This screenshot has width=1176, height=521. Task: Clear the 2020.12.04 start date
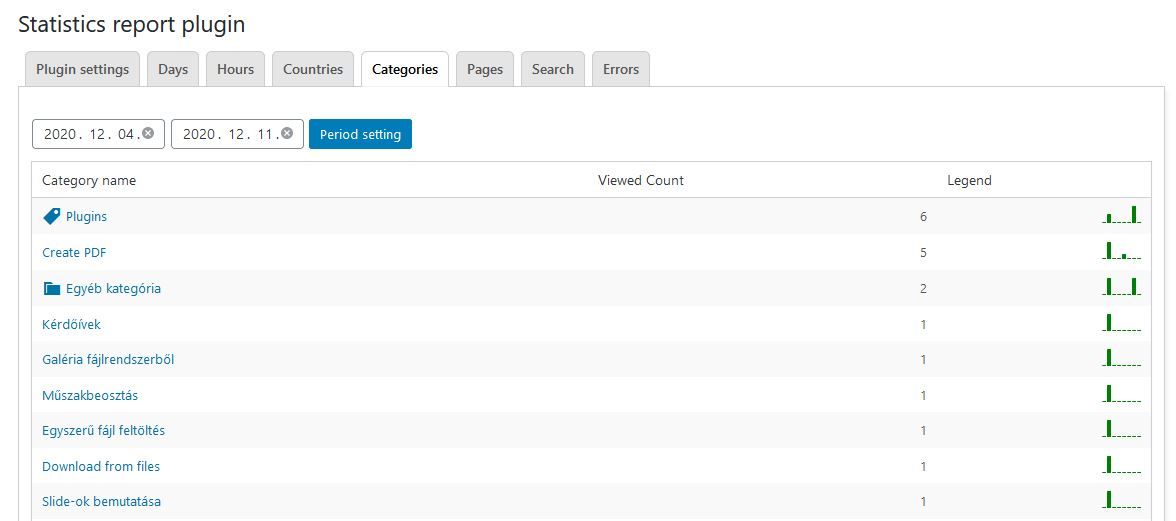pyautogui.click(x=148, y=133)
